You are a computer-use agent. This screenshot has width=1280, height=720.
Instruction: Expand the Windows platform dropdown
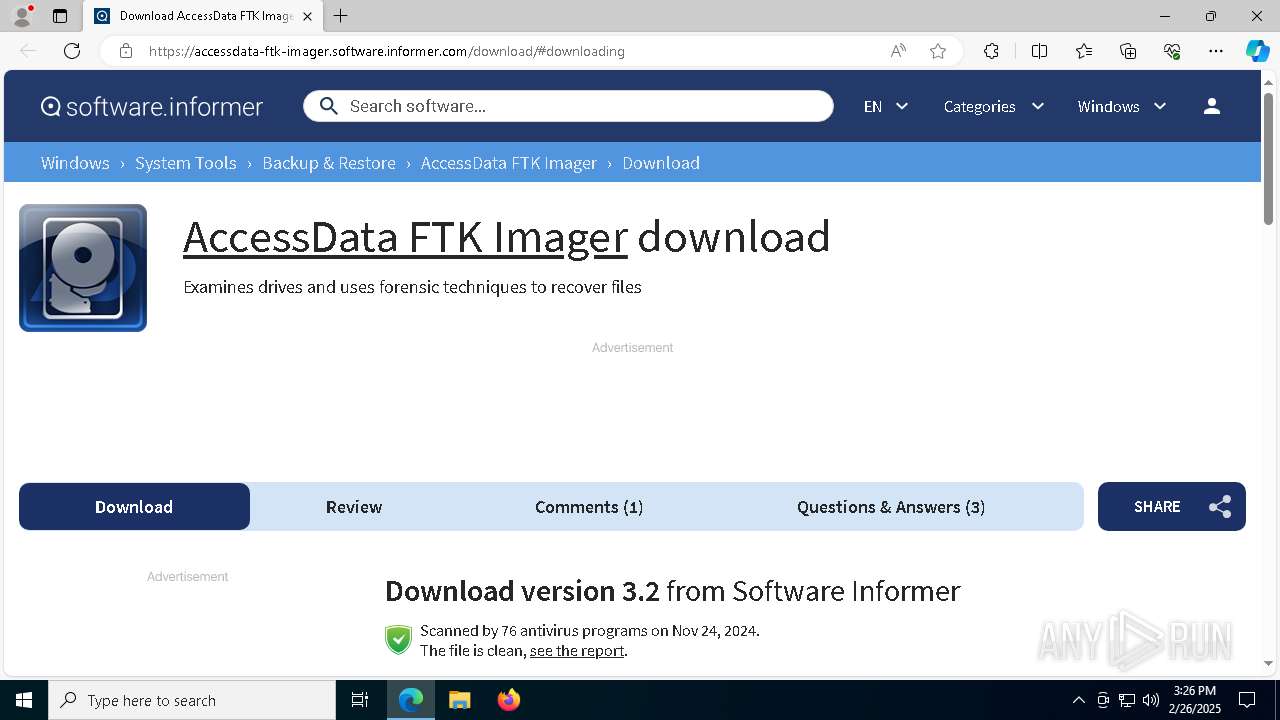point(1122,106)
